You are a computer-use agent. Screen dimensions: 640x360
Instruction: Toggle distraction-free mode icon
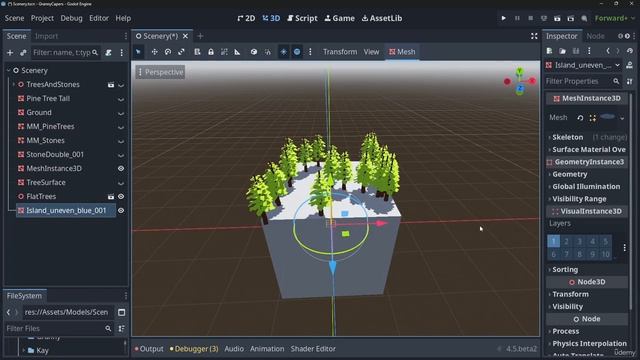pos(534,36)
